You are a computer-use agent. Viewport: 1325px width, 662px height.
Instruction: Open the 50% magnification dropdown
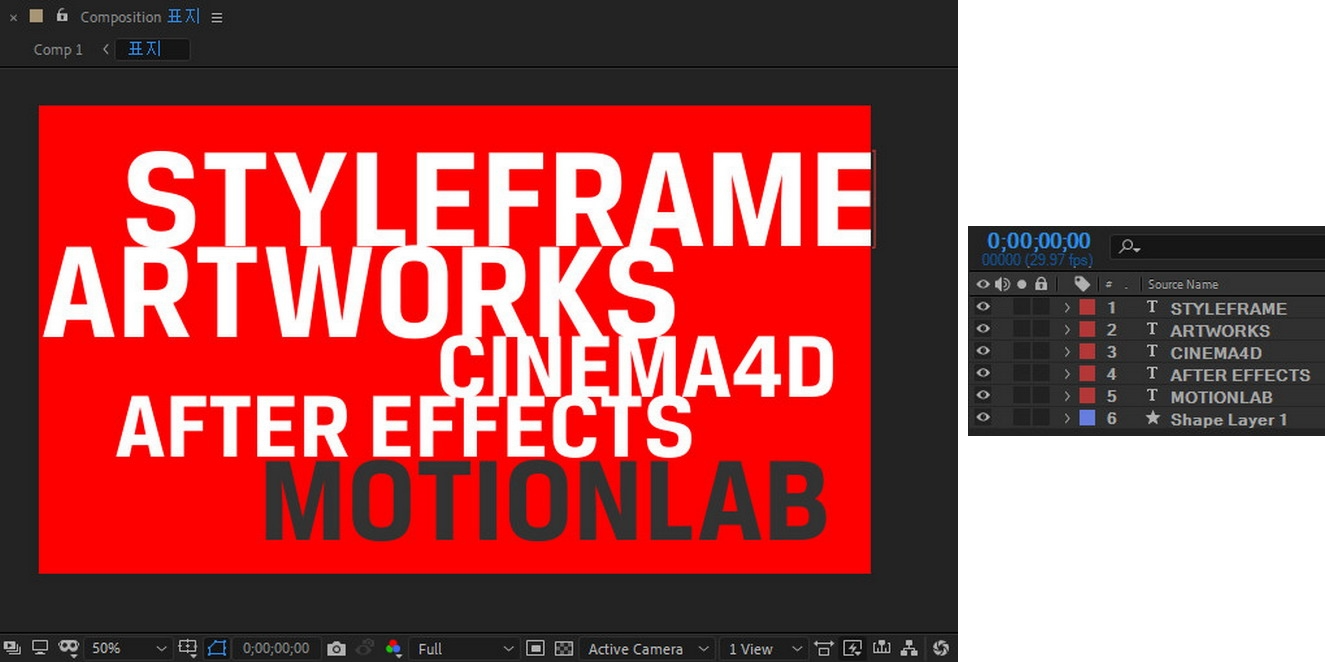point(128,648)
